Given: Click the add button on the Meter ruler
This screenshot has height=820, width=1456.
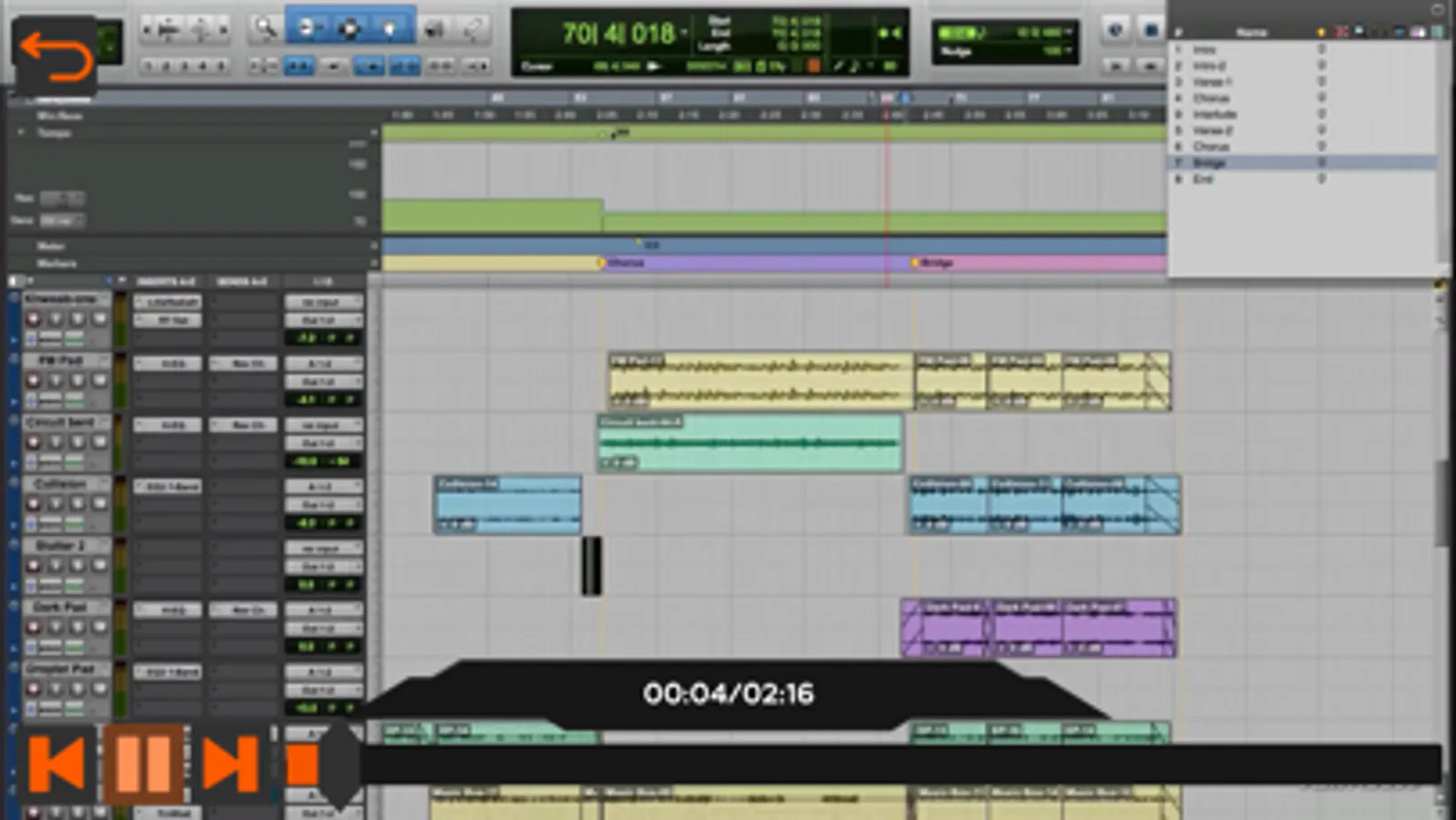Looking at the screenshot, I should [x=373, y=246].
